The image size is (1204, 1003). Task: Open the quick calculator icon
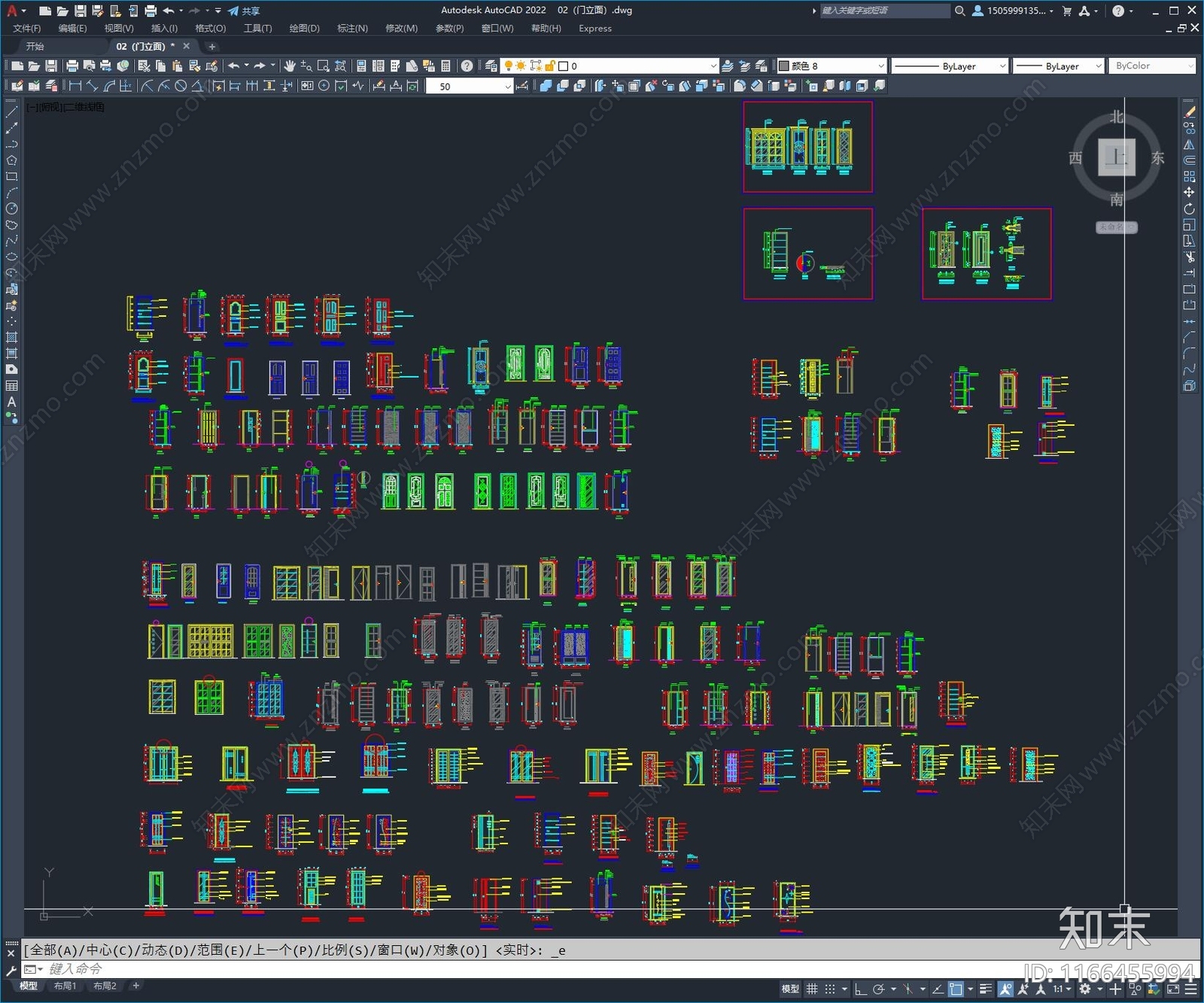[x=445, y=66]
